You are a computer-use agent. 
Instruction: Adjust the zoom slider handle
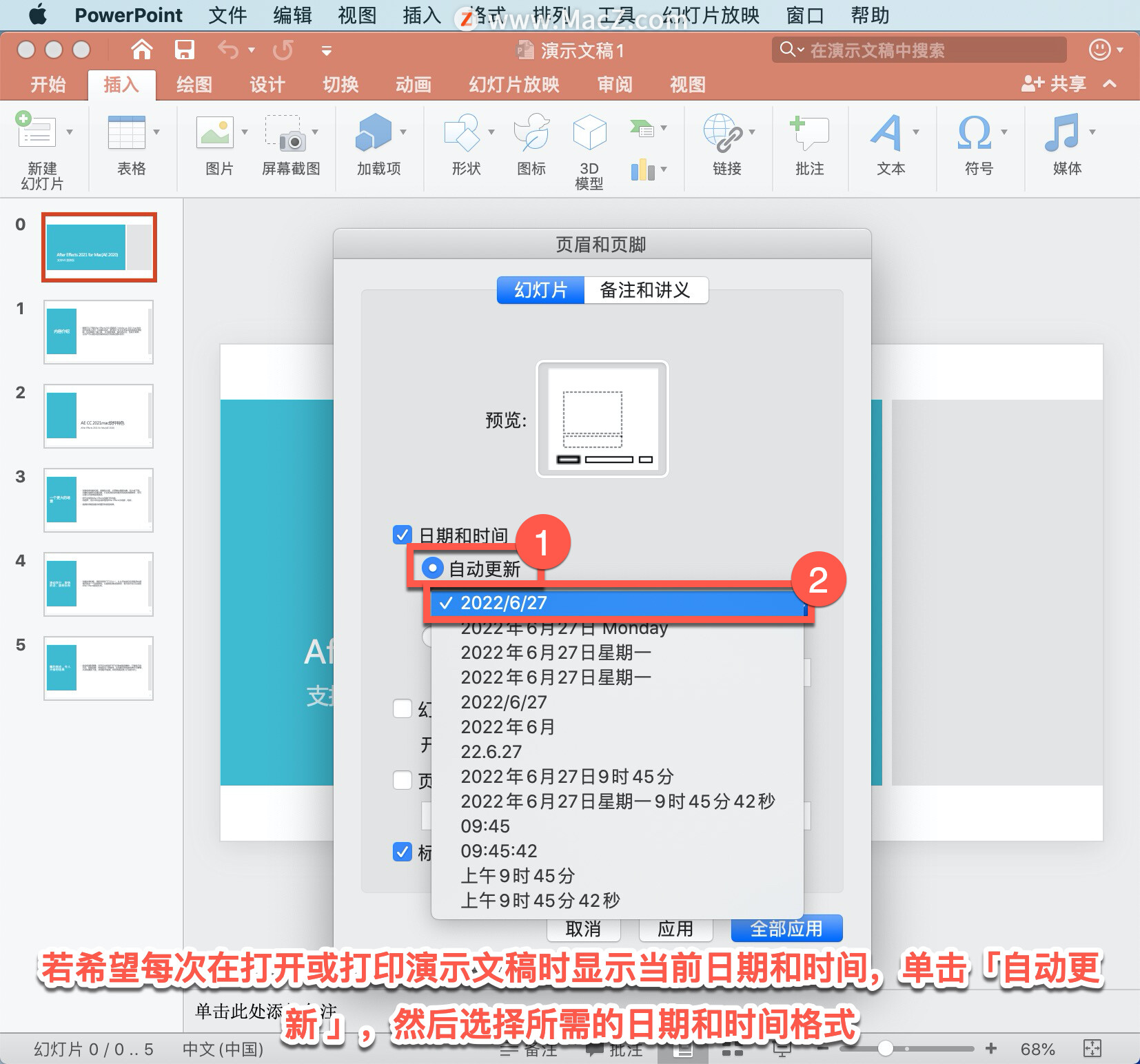pos(886,1049)
